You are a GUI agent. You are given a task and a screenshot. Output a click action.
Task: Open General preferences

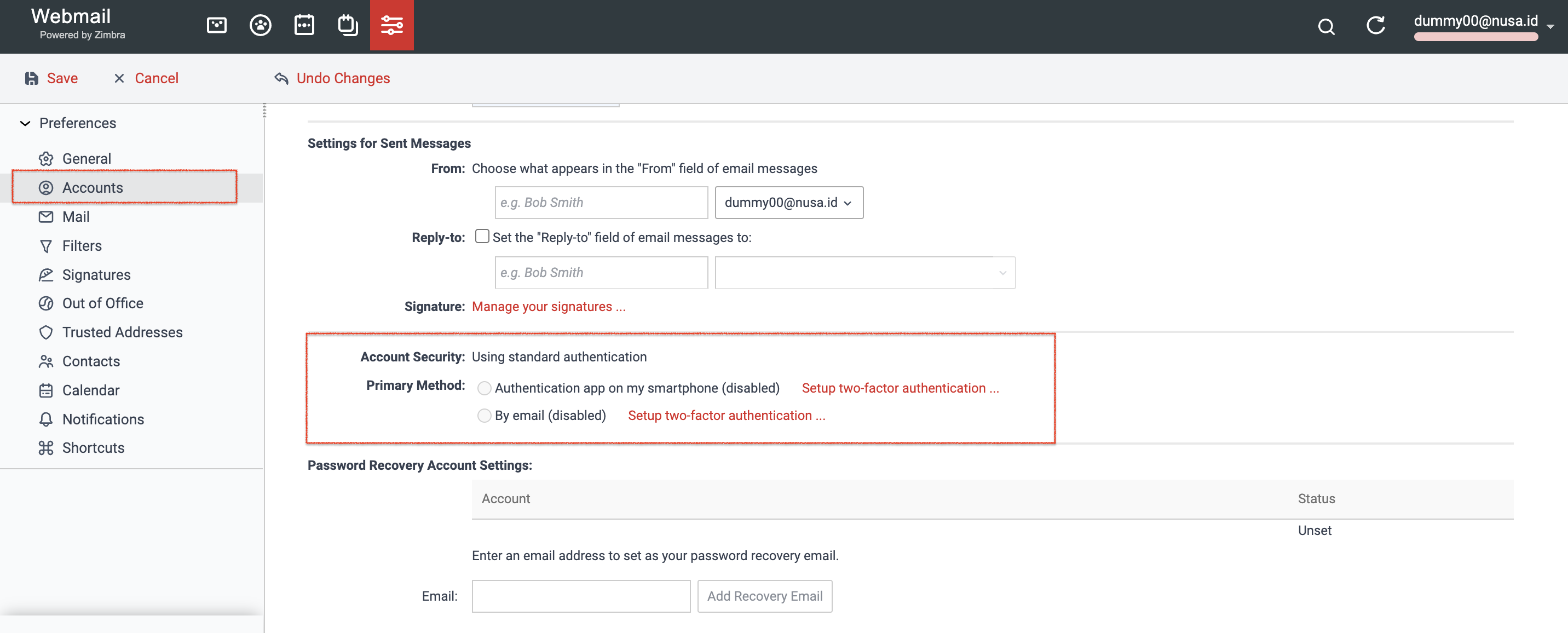coord(87,159)
